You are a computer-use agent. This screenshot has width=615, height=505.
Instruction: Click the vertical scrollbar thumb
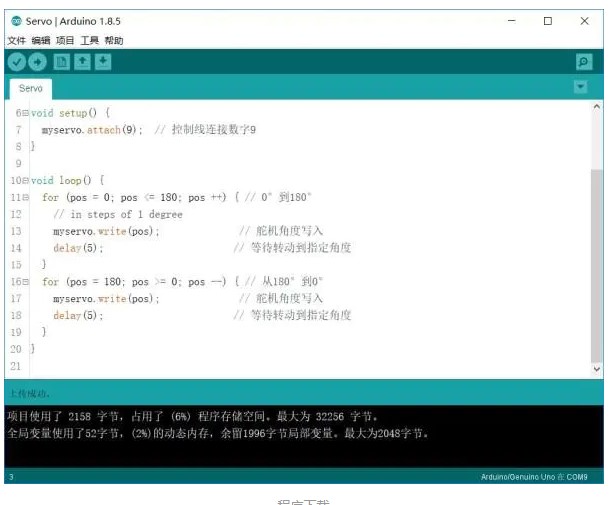point(597,266)
